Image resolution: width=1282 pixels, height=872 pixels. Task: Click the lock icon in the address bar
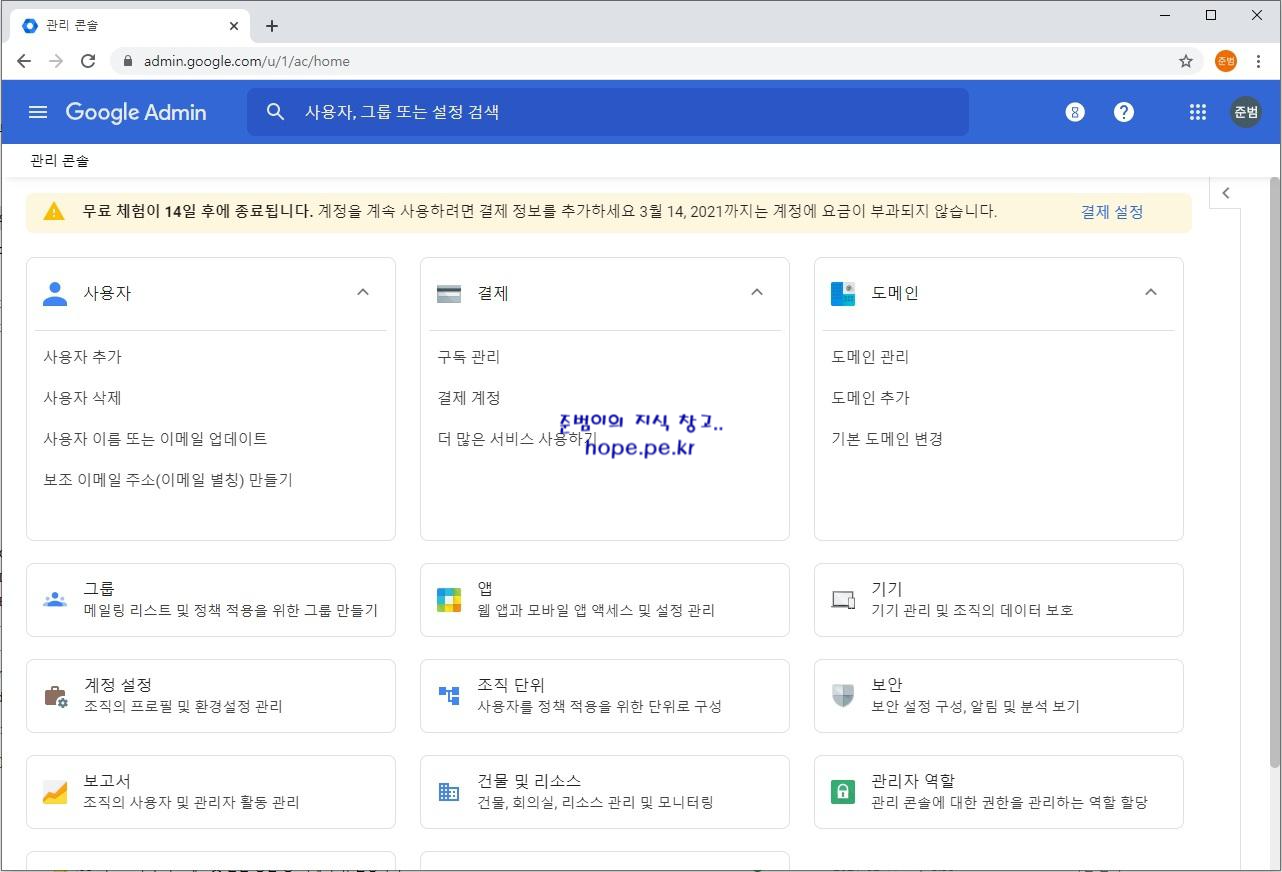pos(127,61)
